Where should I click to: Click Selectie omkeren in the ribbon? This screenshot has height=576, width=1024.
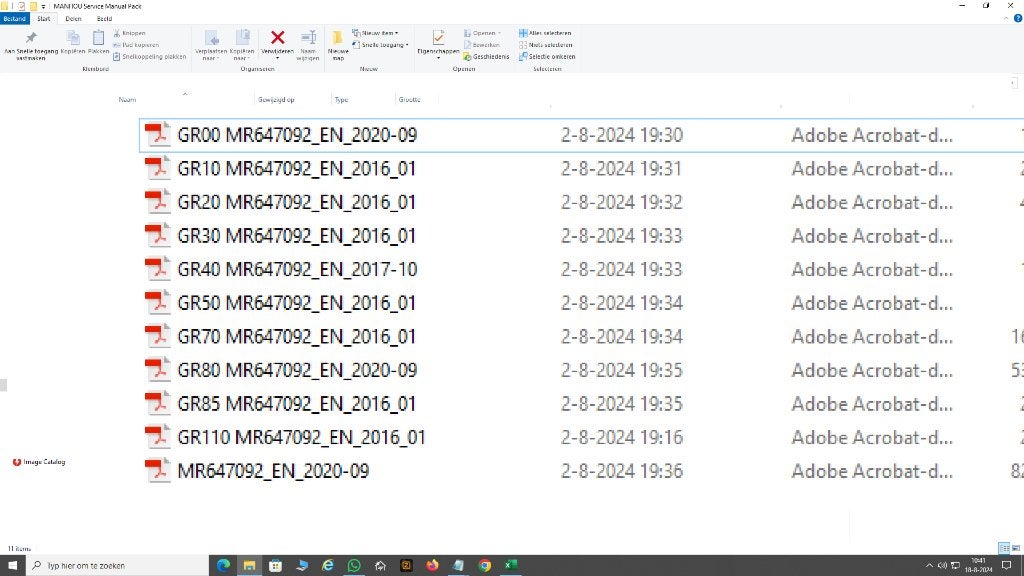coord(547,57)
